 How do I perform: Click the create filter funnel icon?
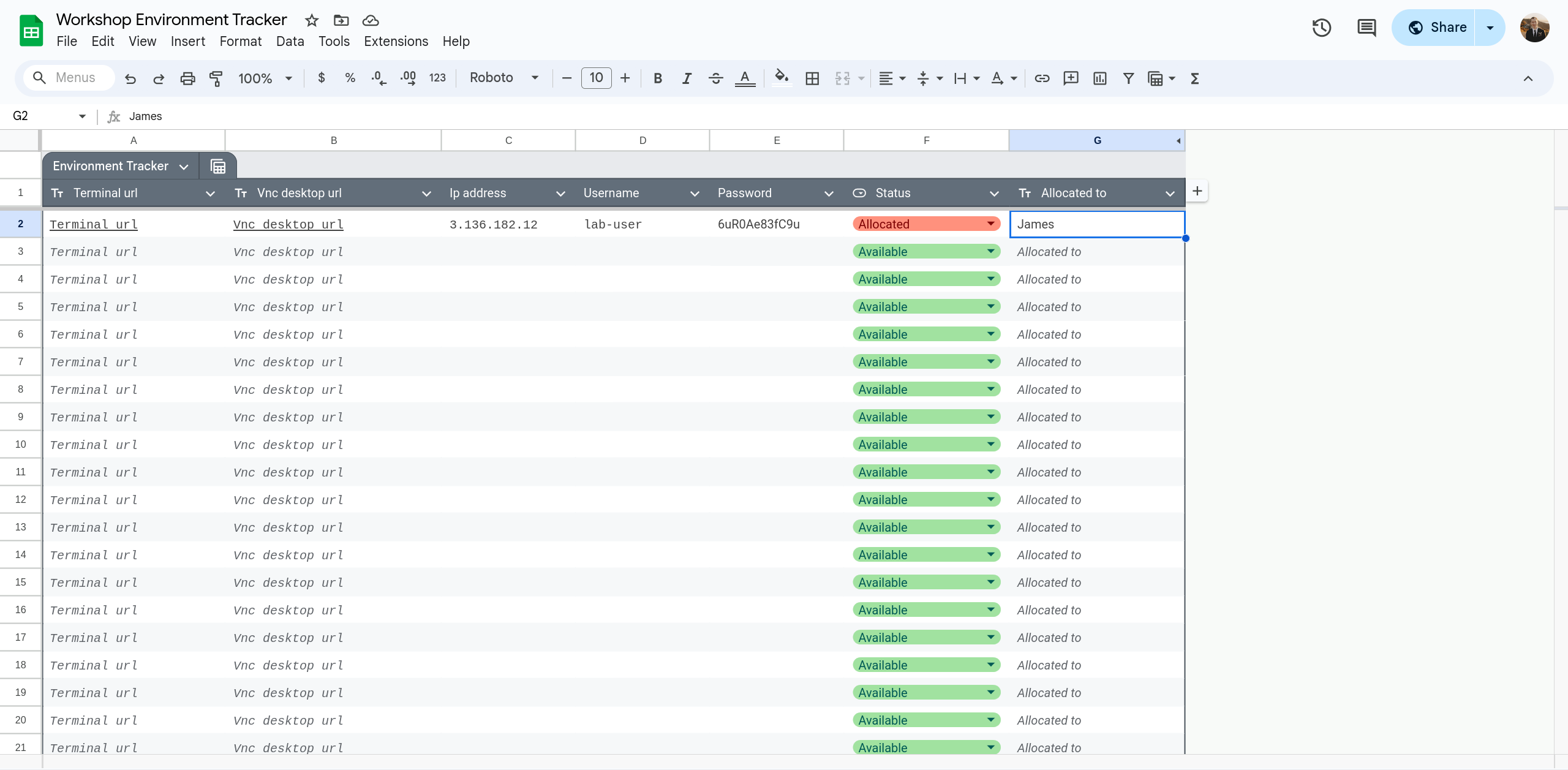point(1128,78)
